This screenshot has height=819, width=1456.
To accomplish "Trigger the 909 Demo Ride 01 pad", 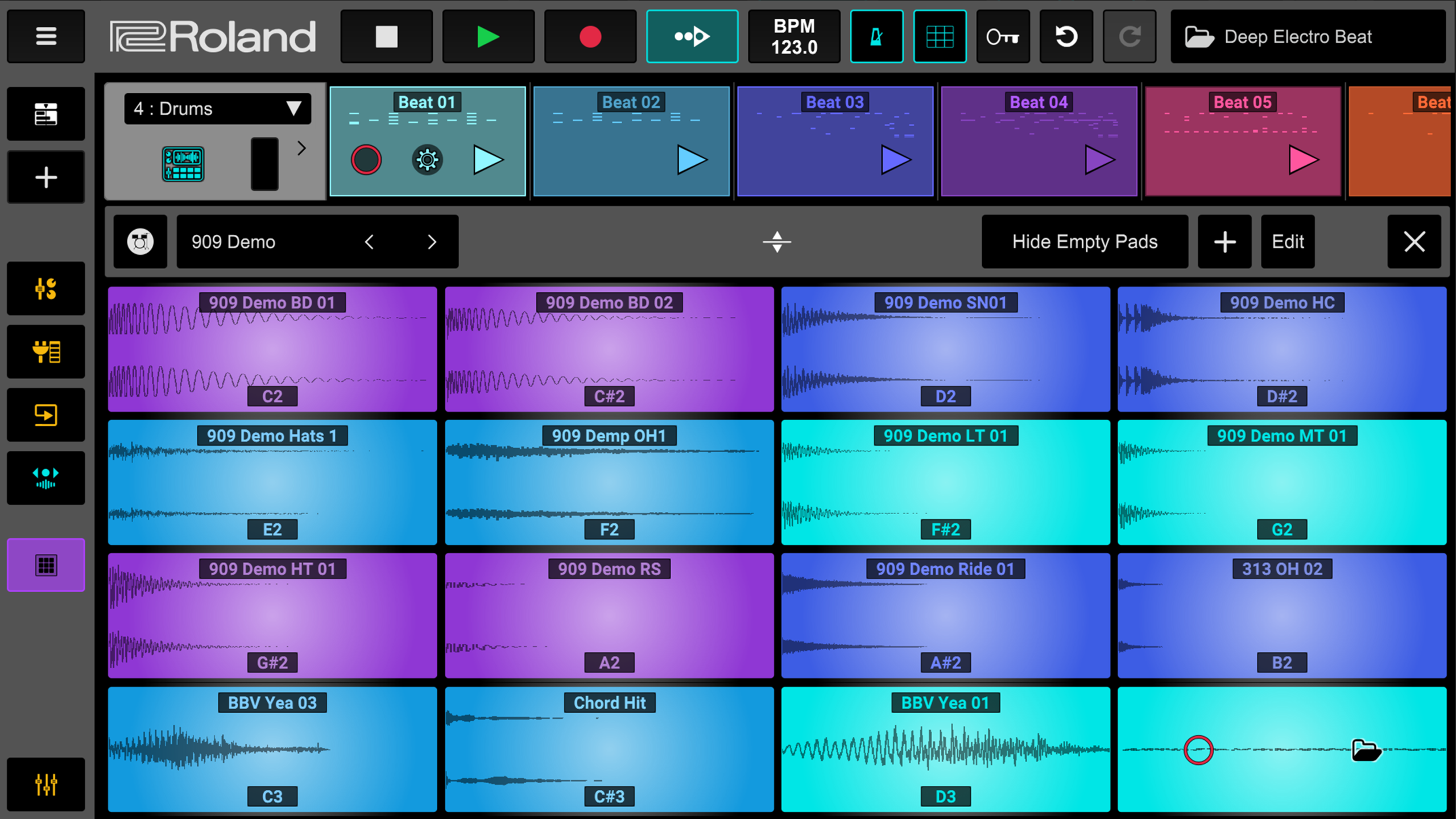I will pyautogui.click(x=945, y=615).
